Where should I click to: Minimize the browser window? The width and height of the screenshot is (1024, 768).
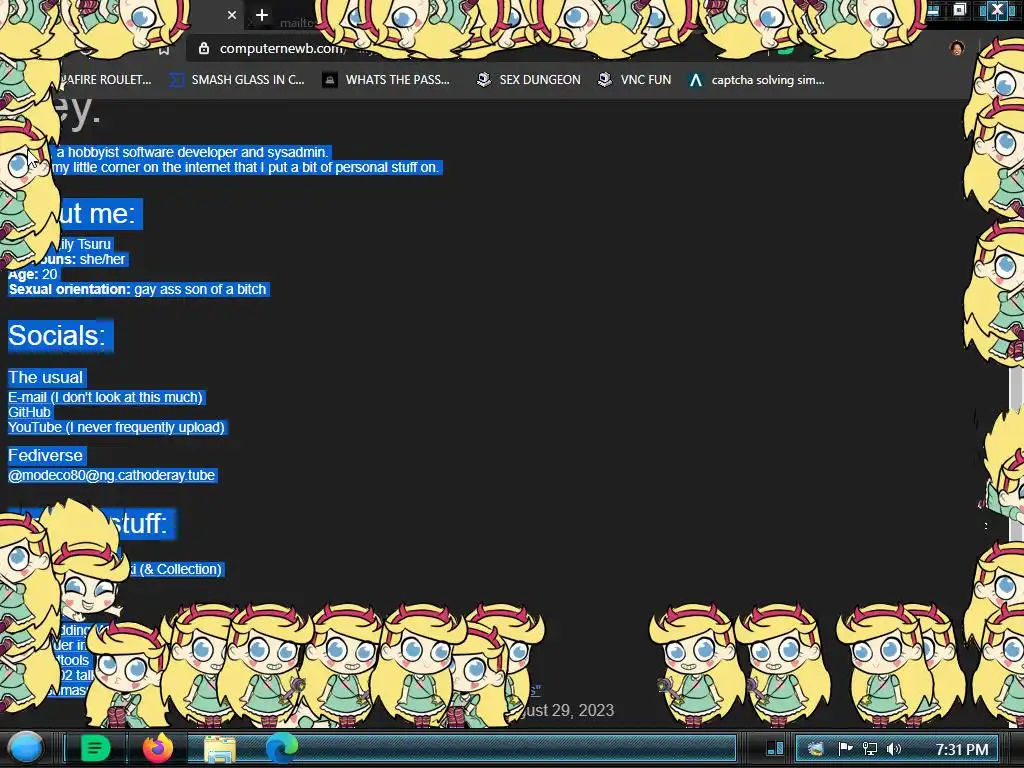click(x=934, y=10)
